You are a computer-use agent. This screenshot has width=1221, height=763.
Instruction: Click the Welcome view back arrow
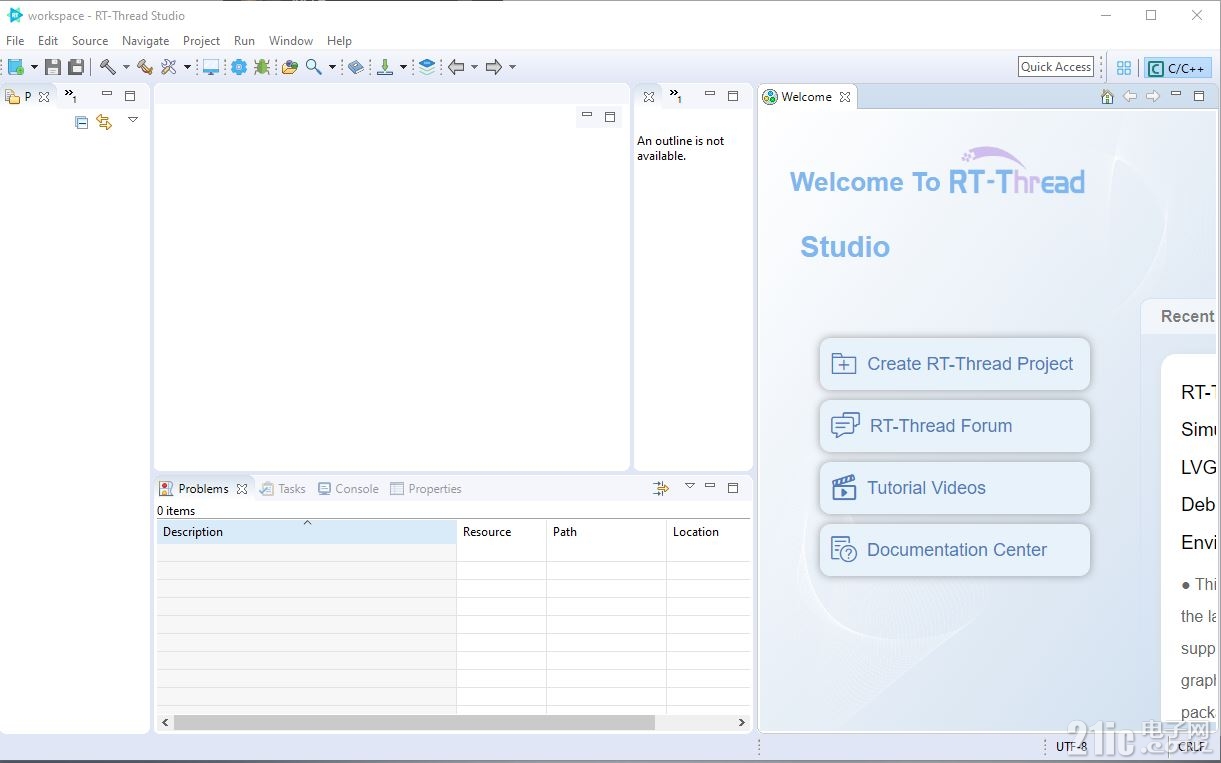1130,97
